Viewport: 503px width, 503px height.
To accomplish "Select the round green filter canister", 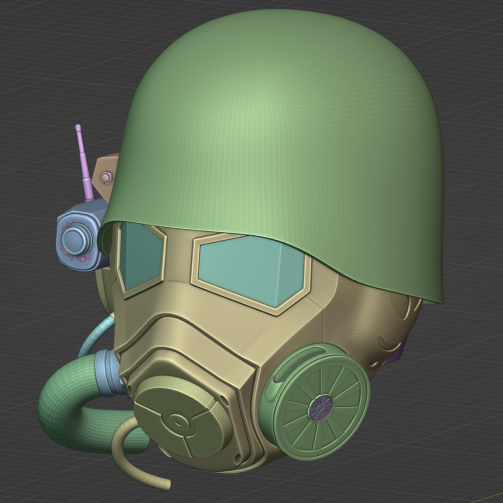I will pyautogui.click(x=315, y=402).
